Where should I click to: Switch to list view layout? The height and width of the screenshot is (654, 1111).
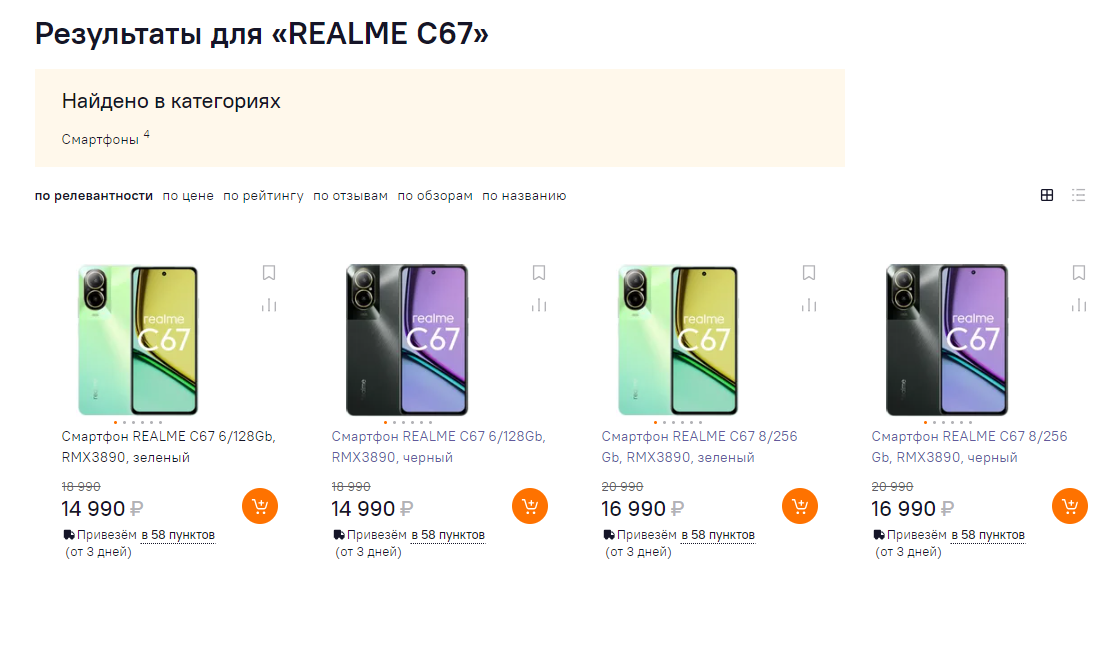pos(1078,196)
